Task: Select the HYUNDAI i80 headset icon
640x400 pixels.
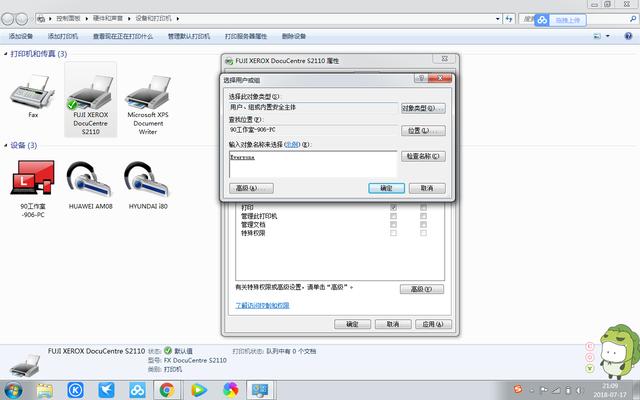Action: [147, 179]
